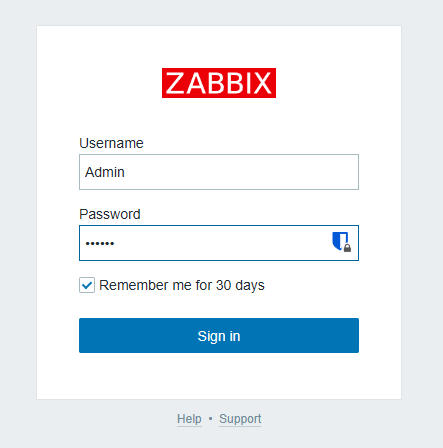
Task: Click the dot separator between Help and Support
Action: (x=210, y=418)
